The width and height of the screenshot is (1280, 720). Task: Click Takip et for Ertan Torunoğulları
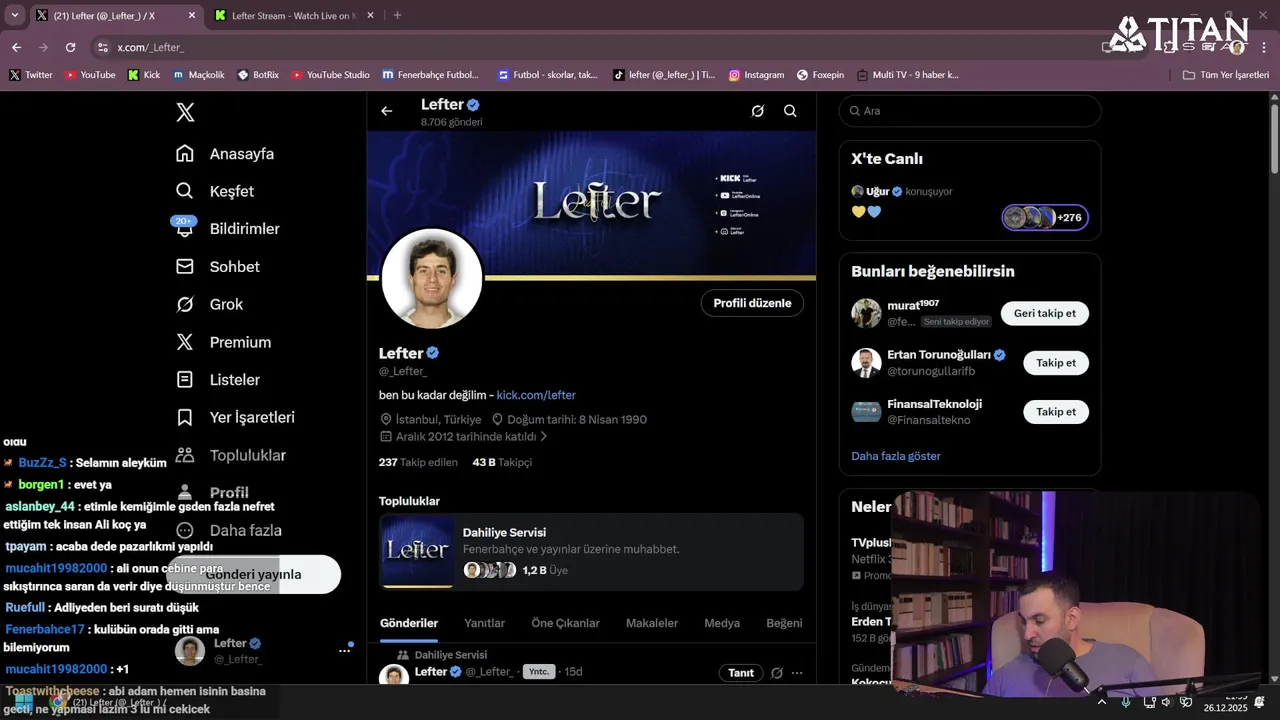tap(1055, 363)
